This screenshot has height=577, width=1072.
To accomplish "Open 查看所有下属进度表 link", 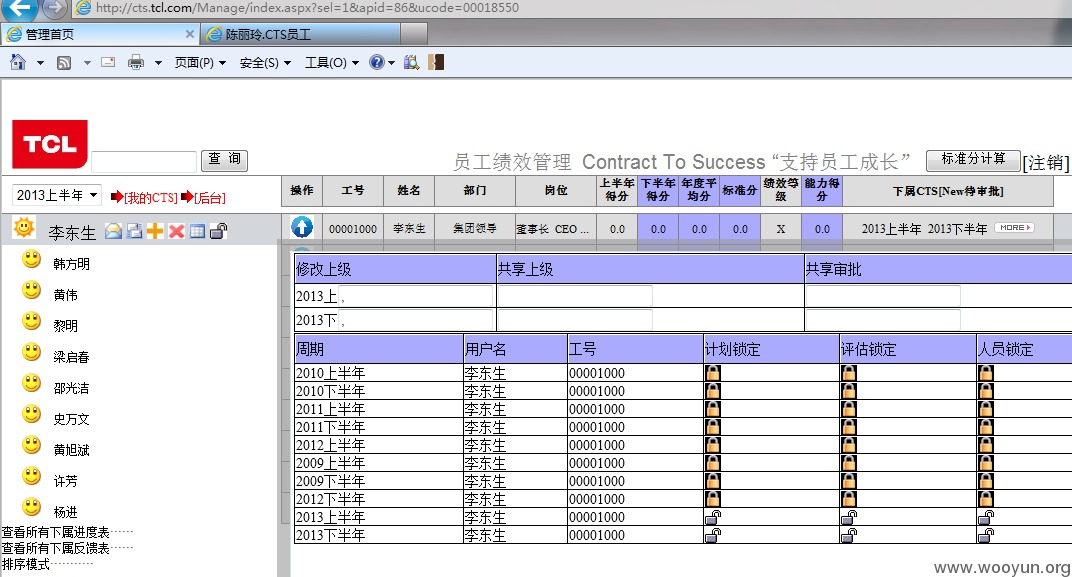I will [55, 532].
